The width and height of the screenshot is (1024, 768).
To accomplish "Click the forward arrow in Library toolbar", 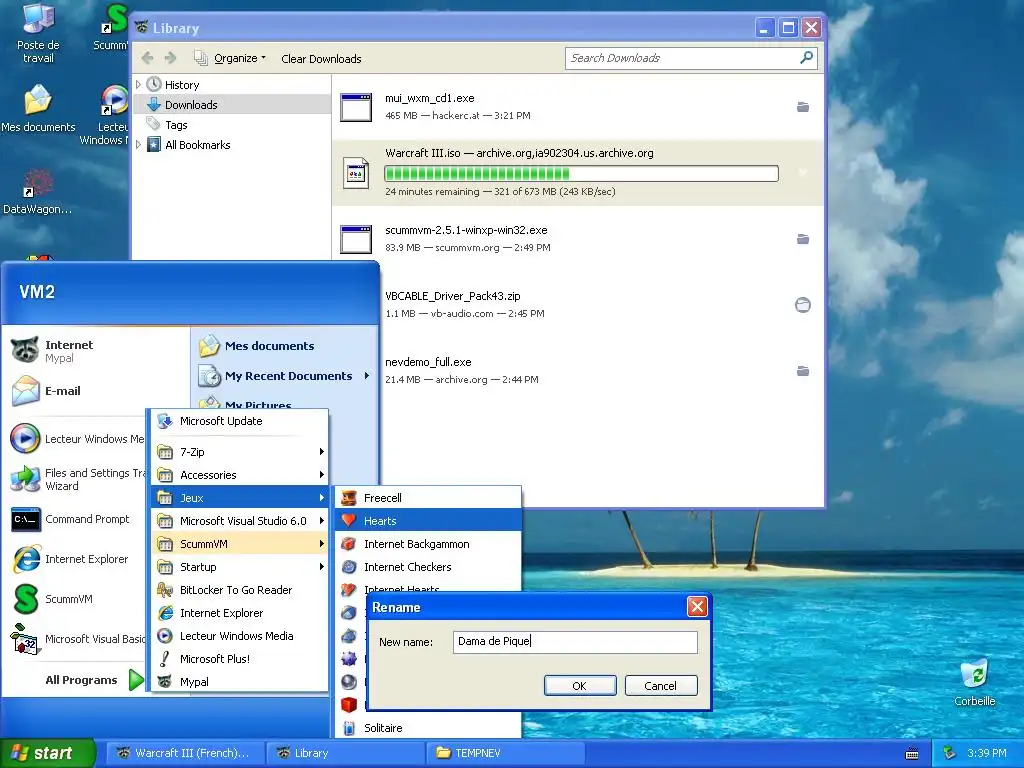I will pyautogui.click(x=170, y=58).
